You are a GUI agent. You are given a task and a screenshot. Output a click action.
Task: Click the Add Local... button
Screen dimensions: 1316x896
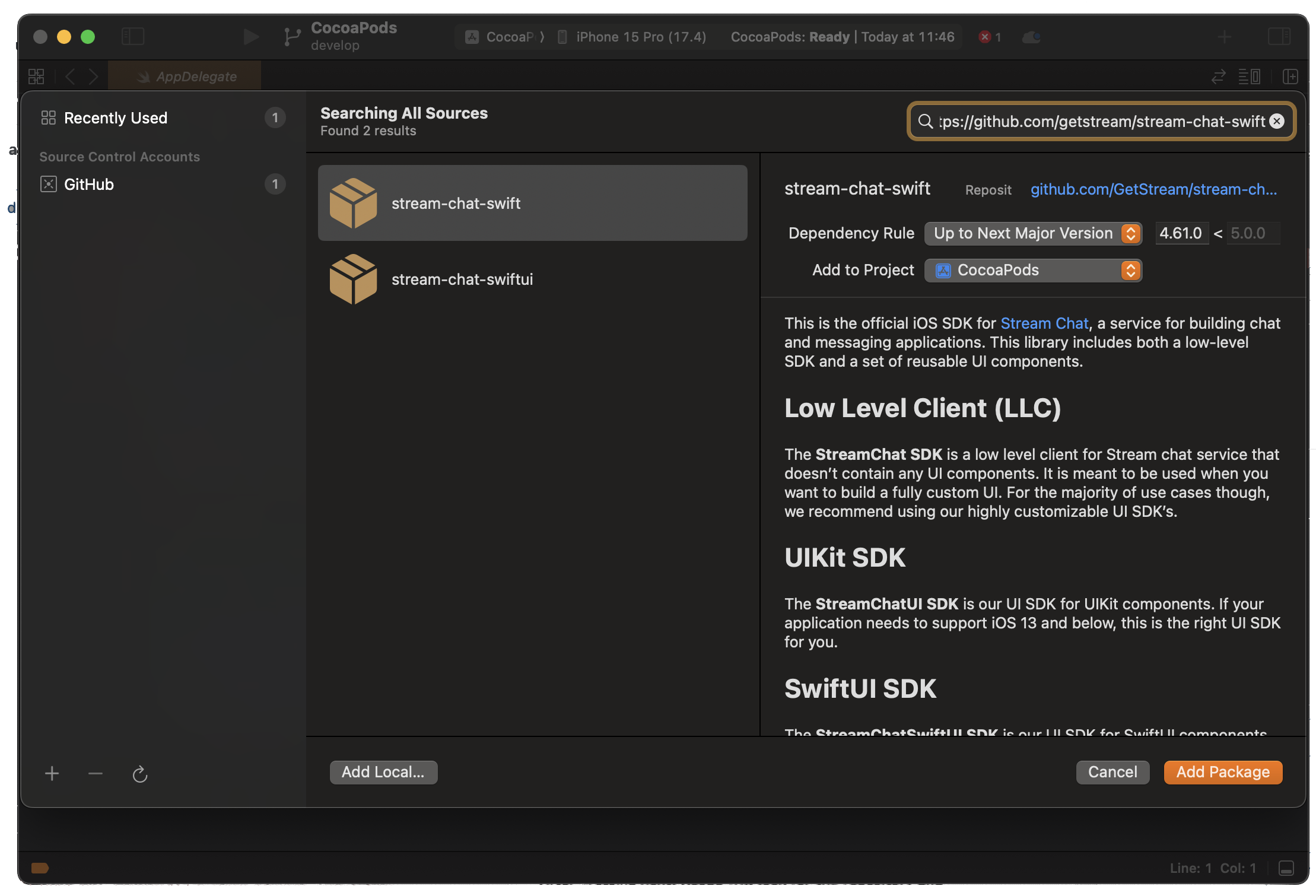click(383, 772)
